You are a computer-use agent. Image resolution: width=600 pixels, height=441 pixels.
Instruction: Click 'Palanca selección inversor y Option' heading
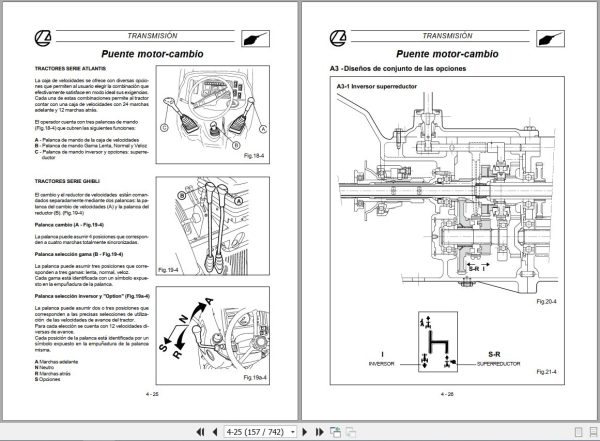click(x=92, y=296)
